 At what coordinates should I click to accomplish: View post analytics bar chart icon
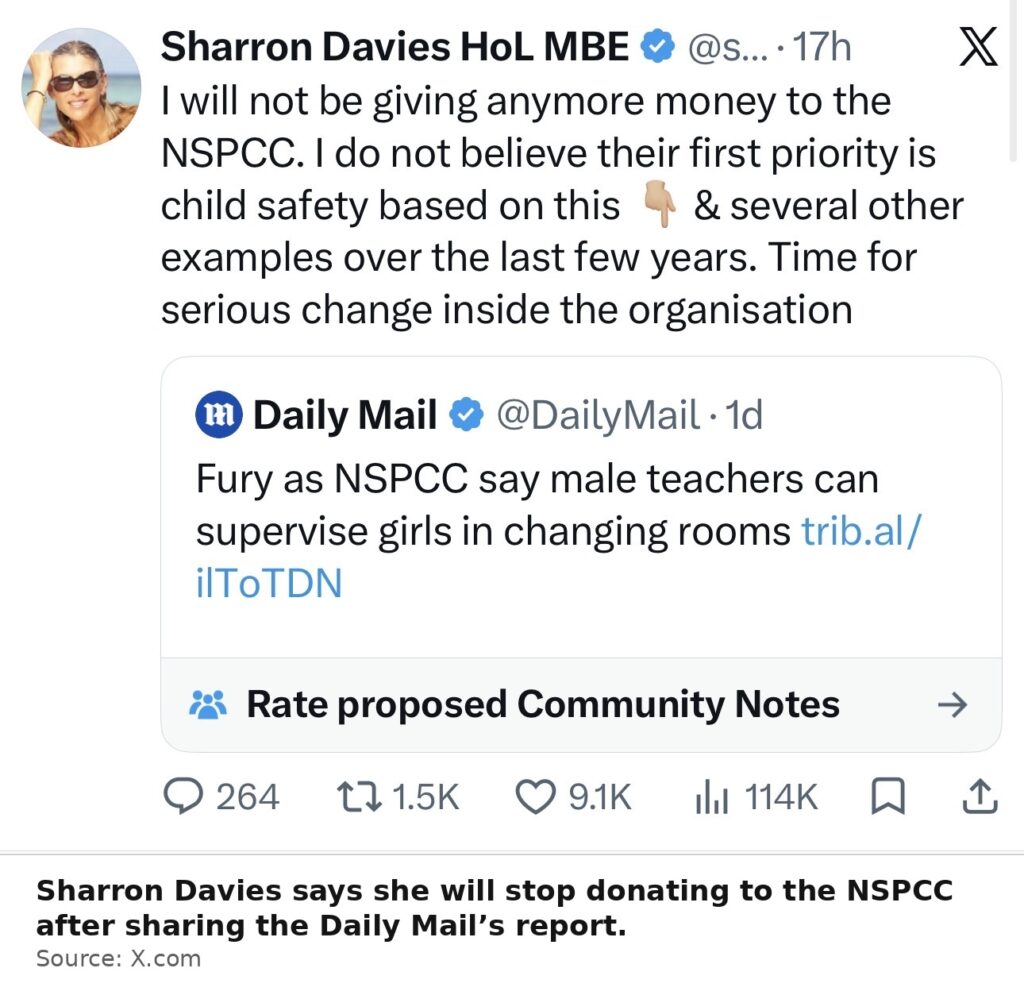712,797
